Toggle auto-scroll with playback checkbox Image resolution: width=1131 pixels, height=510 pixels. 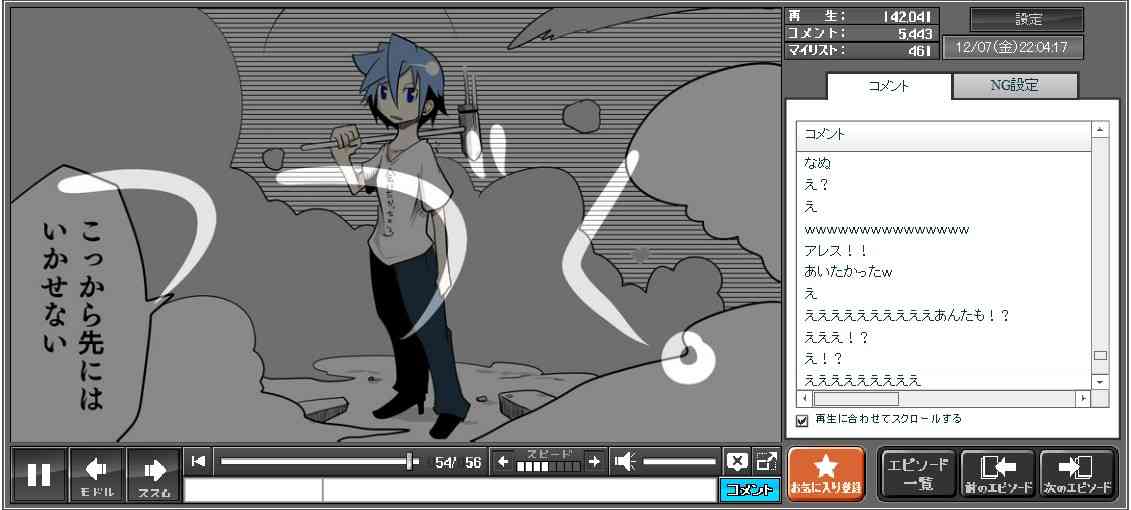pos(801,420)
